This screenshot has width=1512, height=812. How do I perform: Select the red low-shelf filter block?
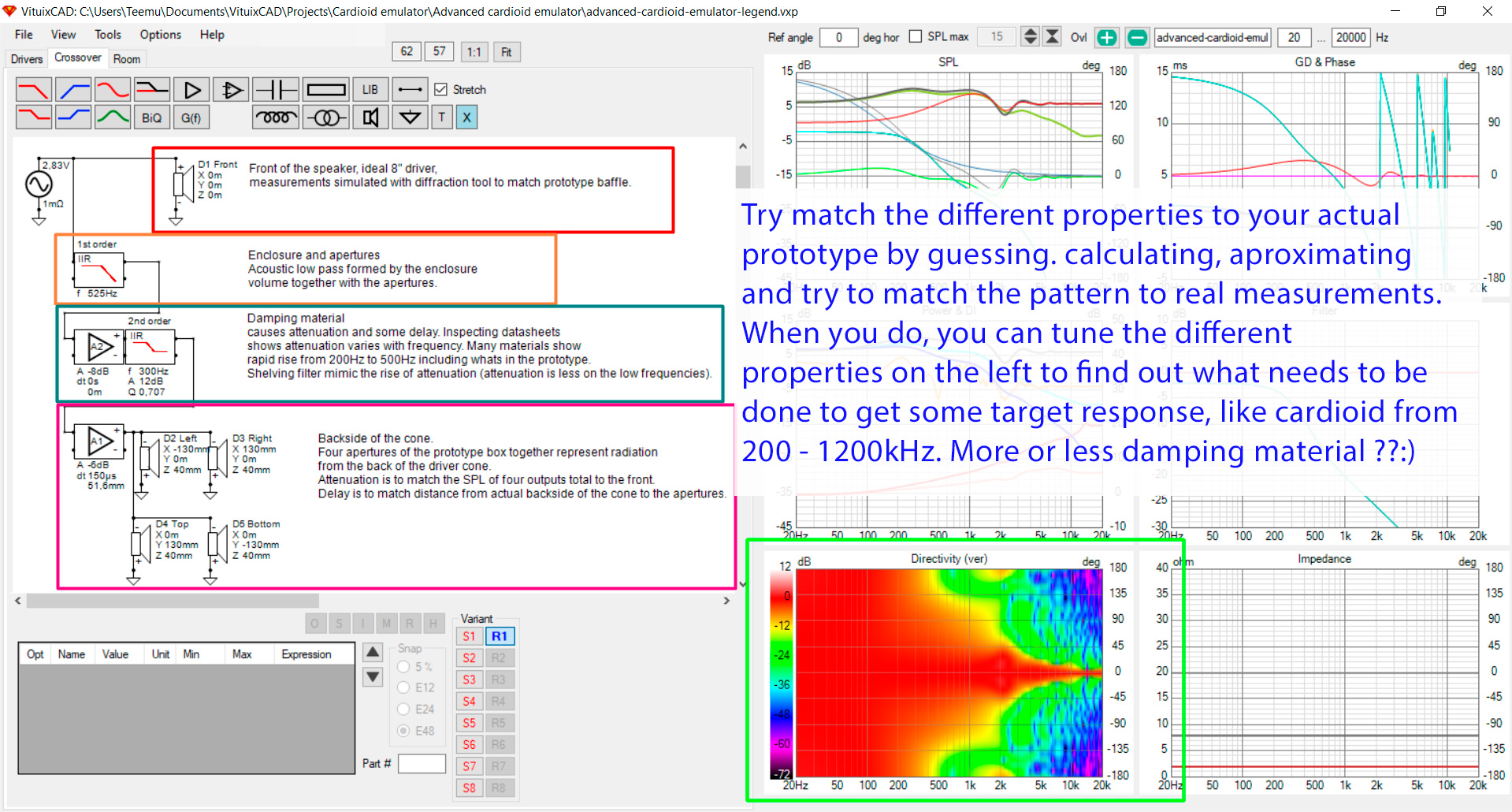pyautogui.click(x=34, y=117)
